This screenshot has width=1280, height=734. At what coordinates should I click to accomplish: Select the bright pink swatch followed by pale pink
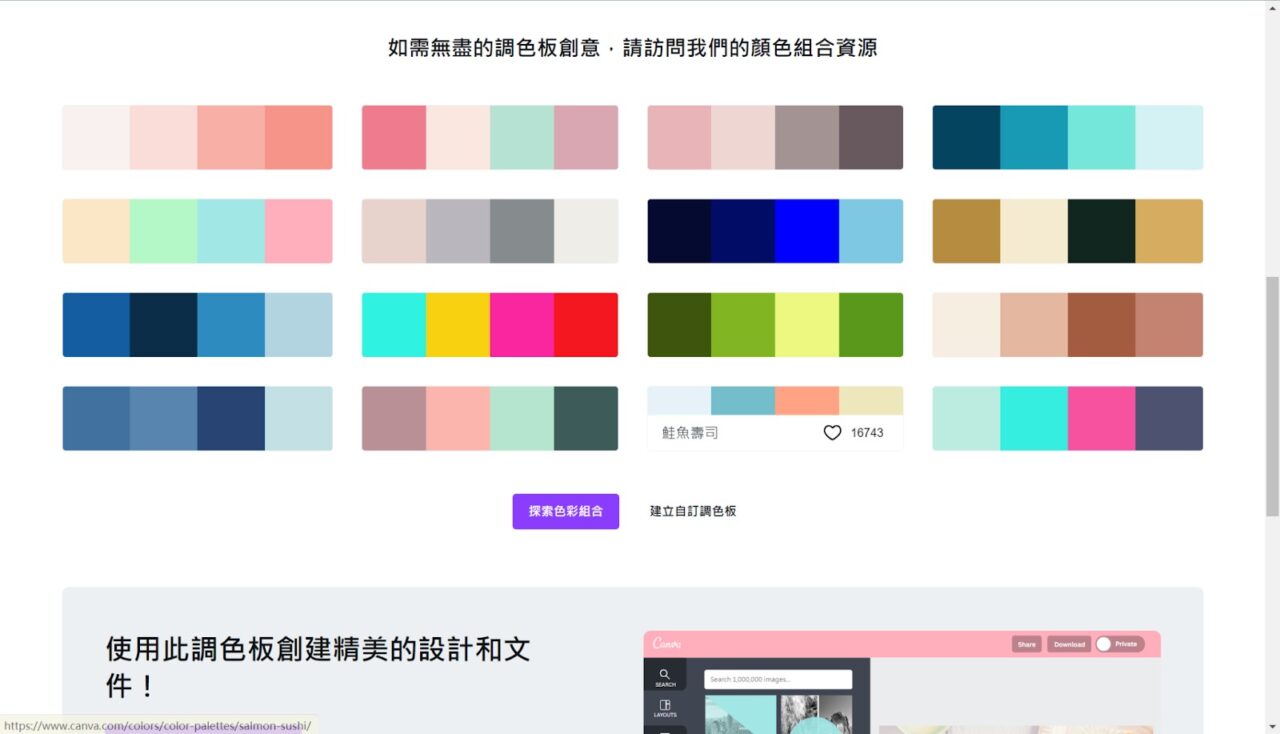pyautogui.click(x=394, y=137)
